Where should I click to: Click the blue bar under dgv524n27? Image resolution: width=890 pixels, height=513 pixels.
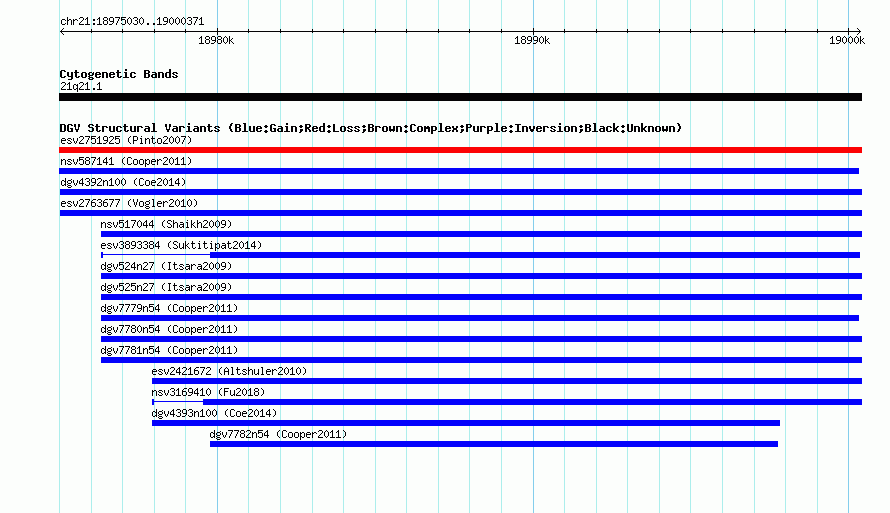point(481,276)
